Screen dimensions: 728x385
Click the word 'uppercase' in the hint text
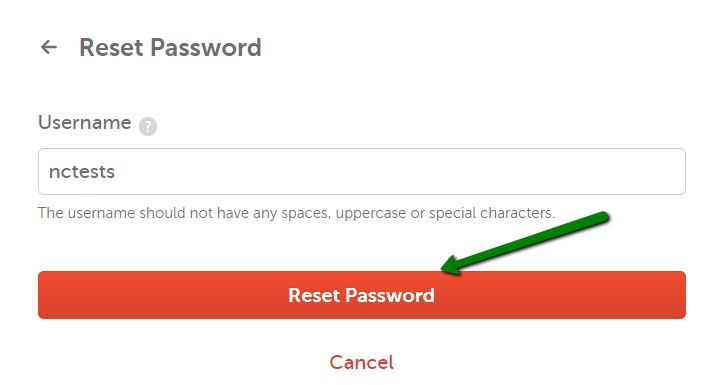(370, 213)
